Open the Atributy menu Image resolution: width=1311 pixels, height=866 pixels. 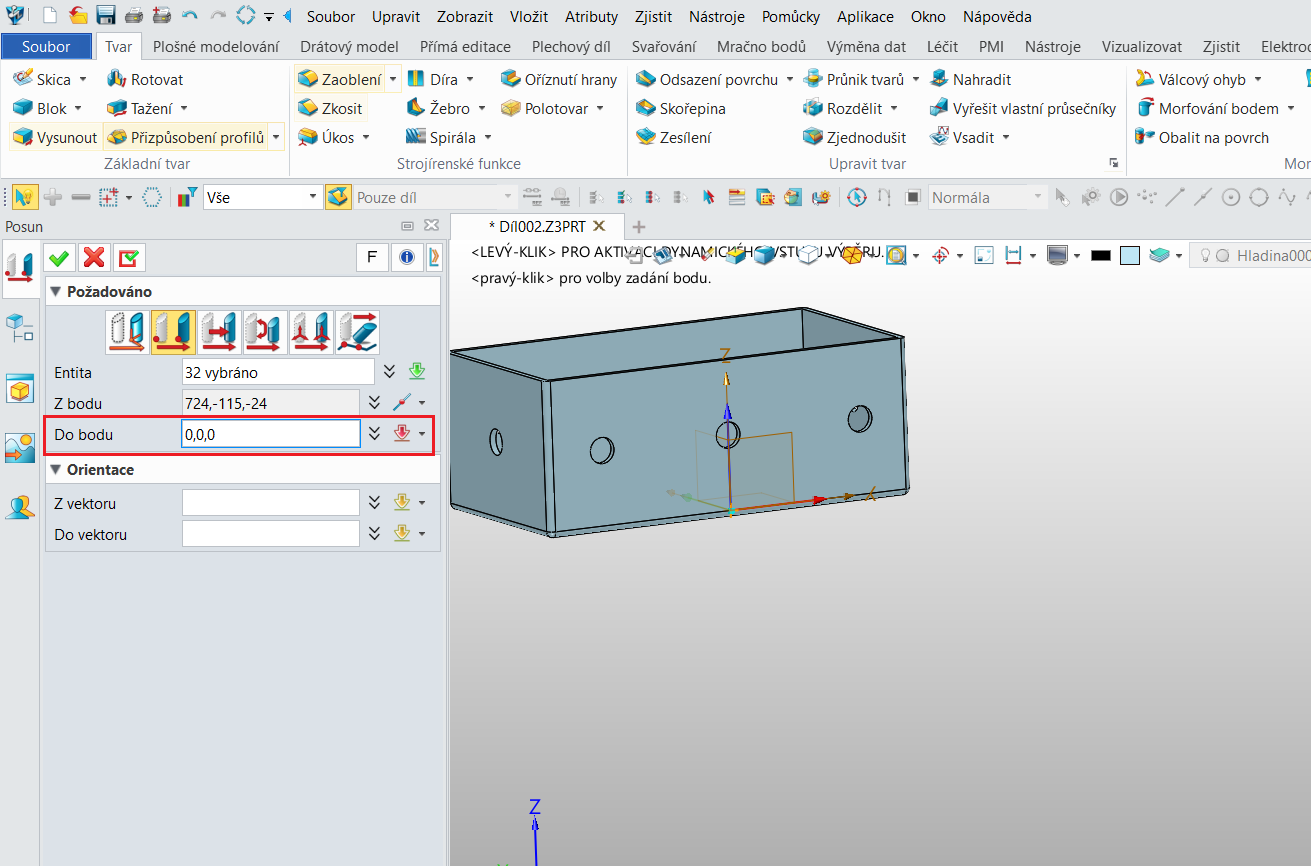pyautogui.click(x=591, y=16)
